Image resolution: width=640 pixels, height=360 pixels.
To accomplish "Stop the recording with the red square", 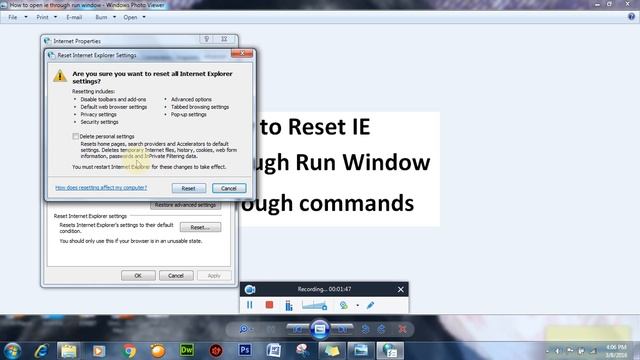I will point(269,305).
